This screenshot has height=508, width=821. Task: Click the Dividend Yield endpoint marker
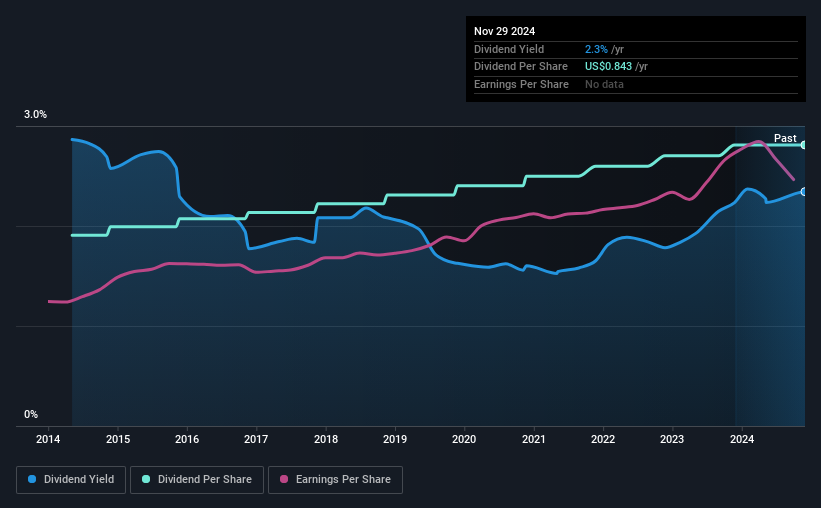[804, 192]
